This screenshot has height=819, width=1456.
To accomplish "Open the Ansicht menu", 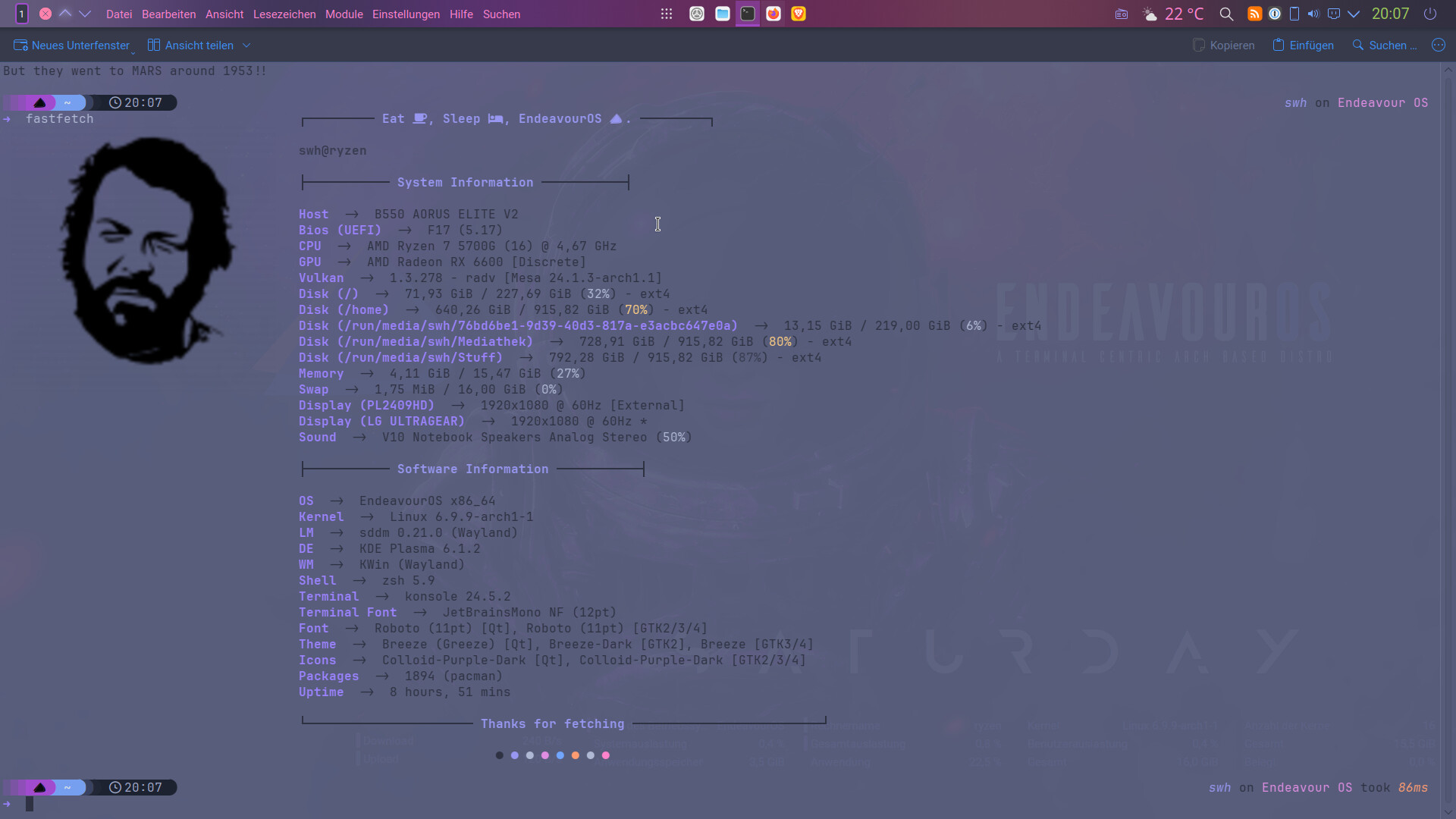I will point(224,14).
